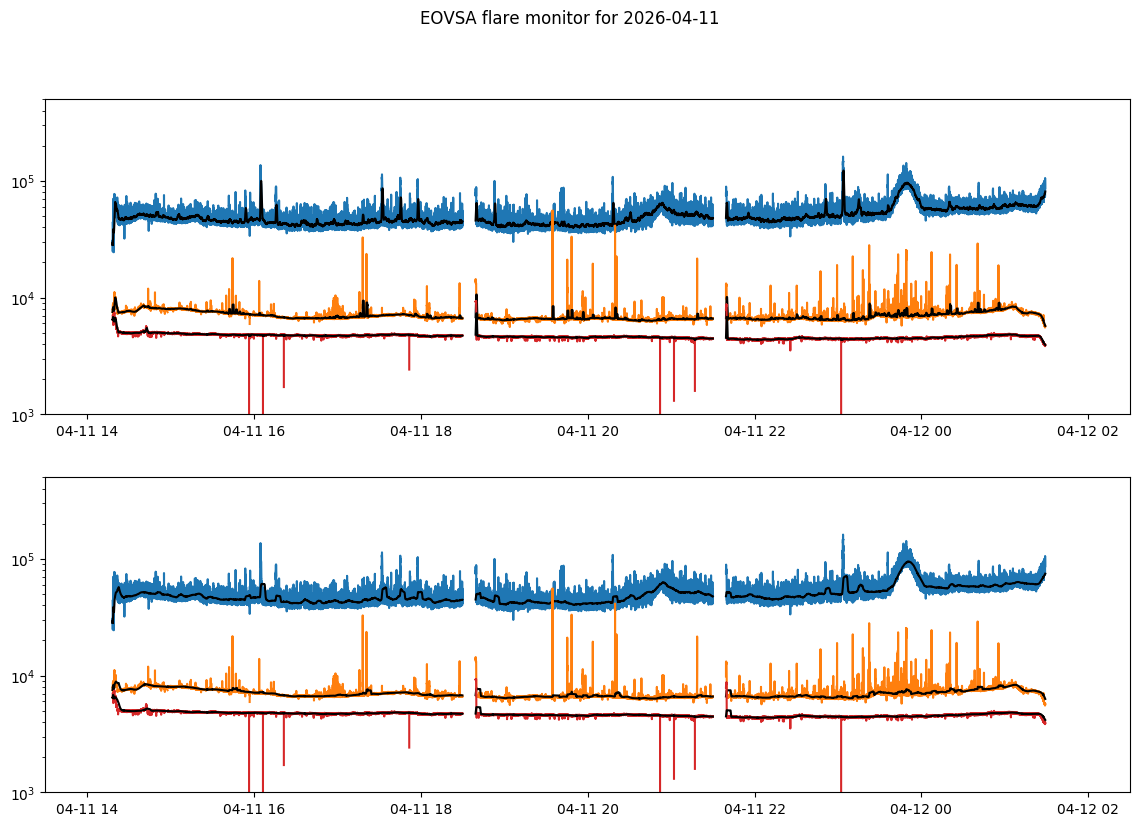
Task: Select the 10^4 y-axis label on top plot
Action: [x=26, y=299]
